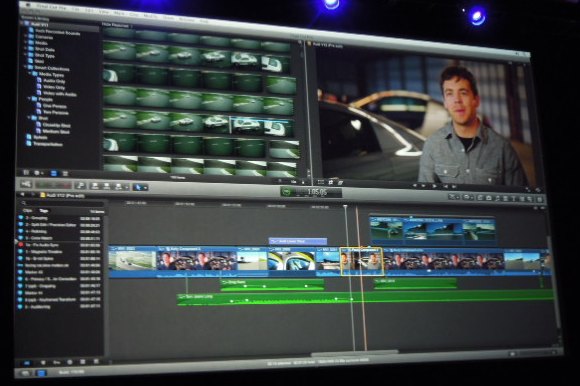Image resolution: width=580 pixels, height=386 pixels.
Task: Click the timeline horizontal scrollbar
Action: point(355,352)
